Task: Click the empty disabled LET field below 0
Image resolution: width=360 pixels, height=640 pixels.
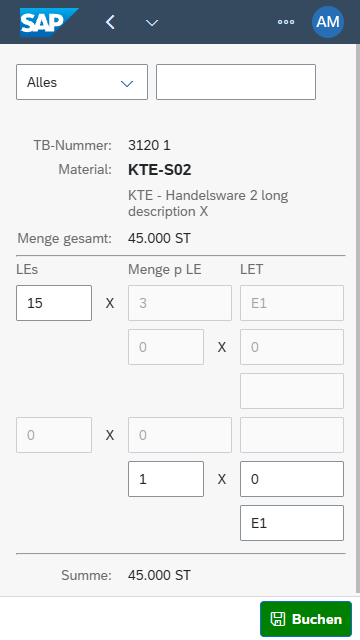Action: point(292,391)
